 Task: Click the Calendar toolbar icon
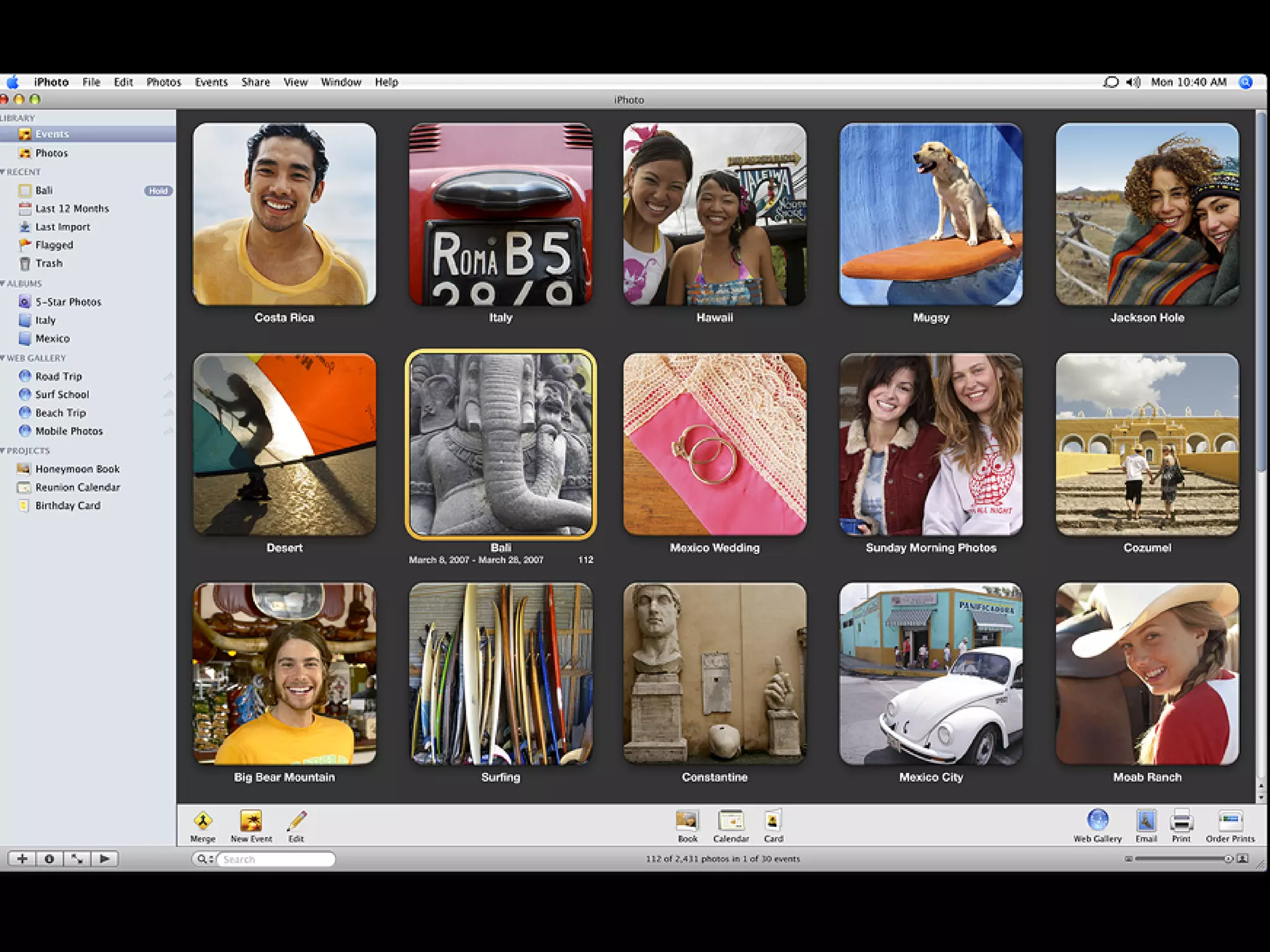(731, 821)
